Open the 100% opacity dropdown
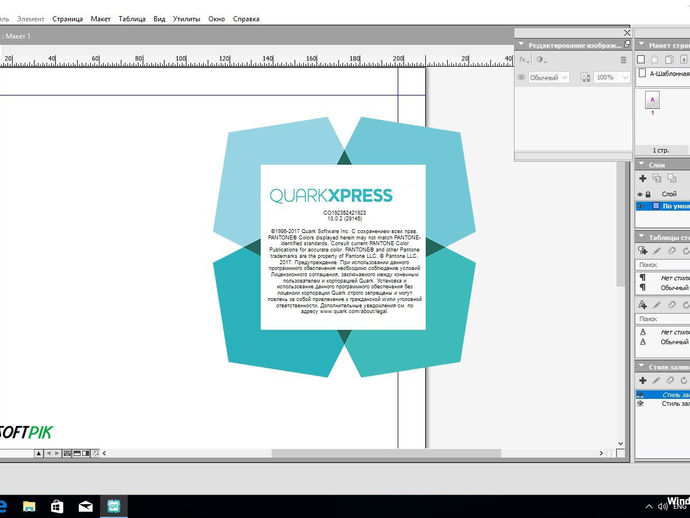The image size is (690, 518). [612, 77]
